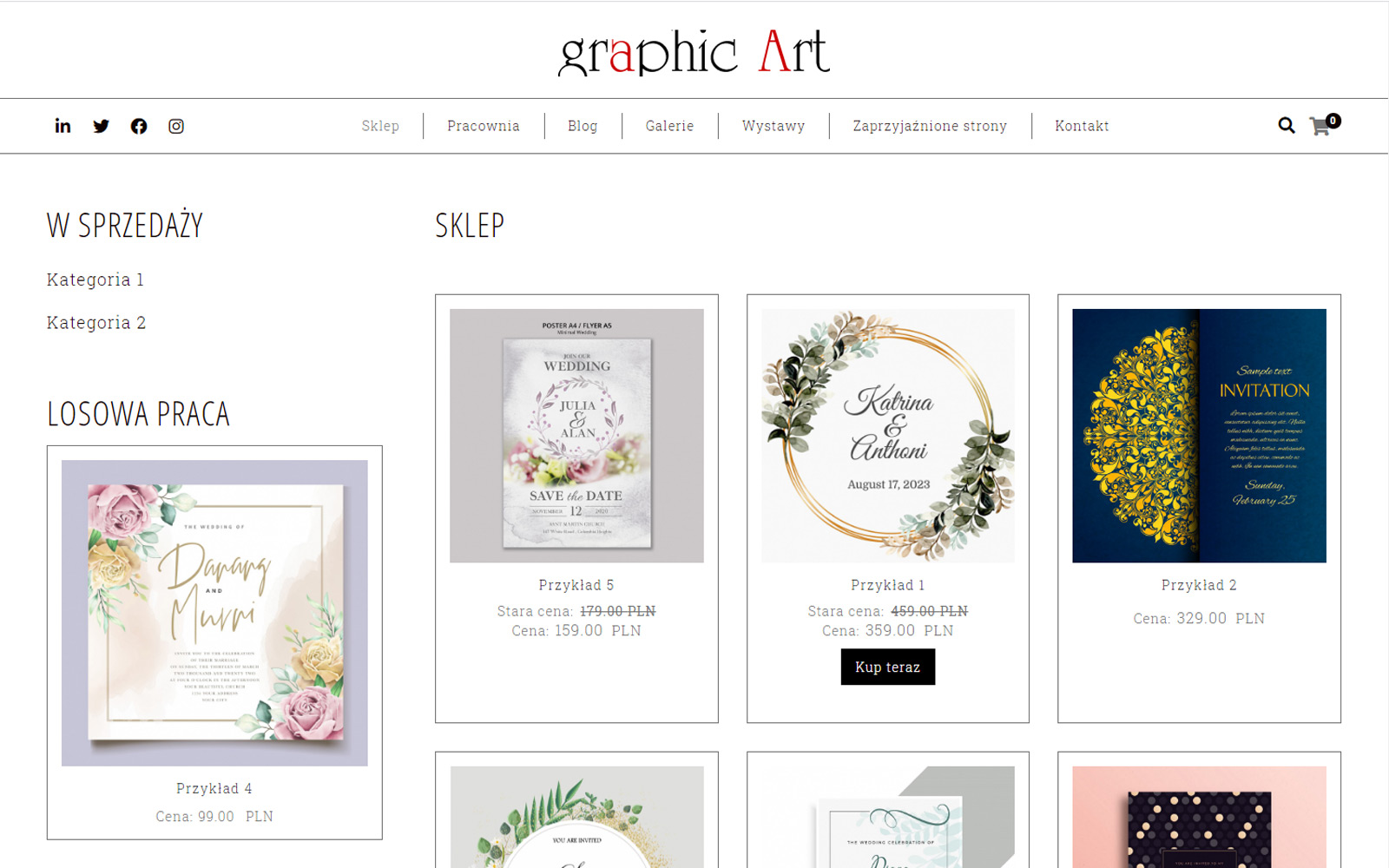The image size is (1389, 868).
Task: Open Zaprzyjaźnione strony menu item
Action: coord(930,126)
